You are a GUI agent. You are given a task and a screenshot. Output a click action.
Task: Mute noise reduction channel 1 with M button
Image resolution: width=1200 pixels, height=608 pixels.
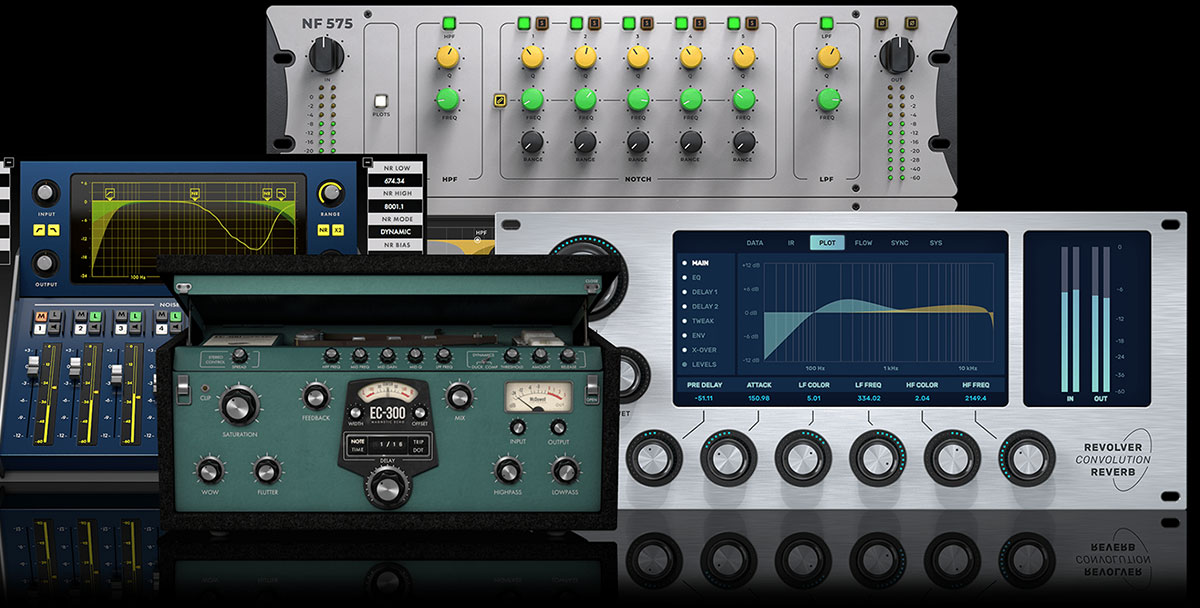41,315
